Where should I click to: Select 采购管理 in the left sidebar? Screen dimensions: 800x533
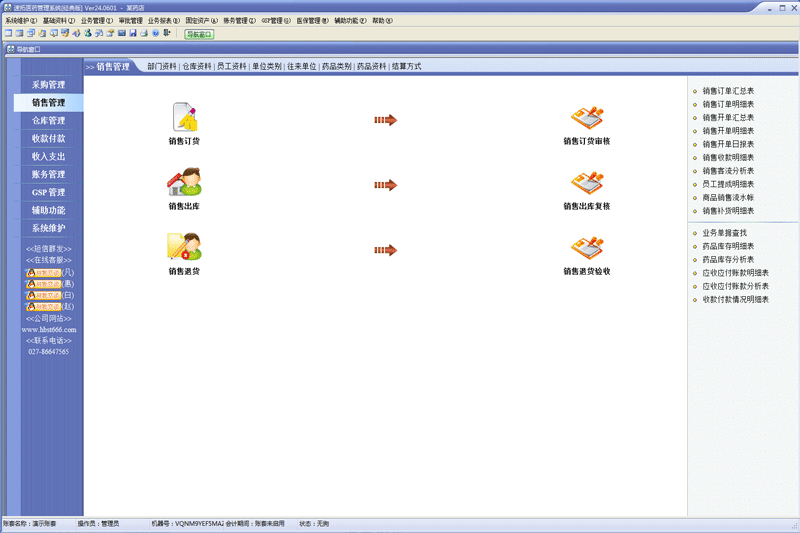(48, 85)
